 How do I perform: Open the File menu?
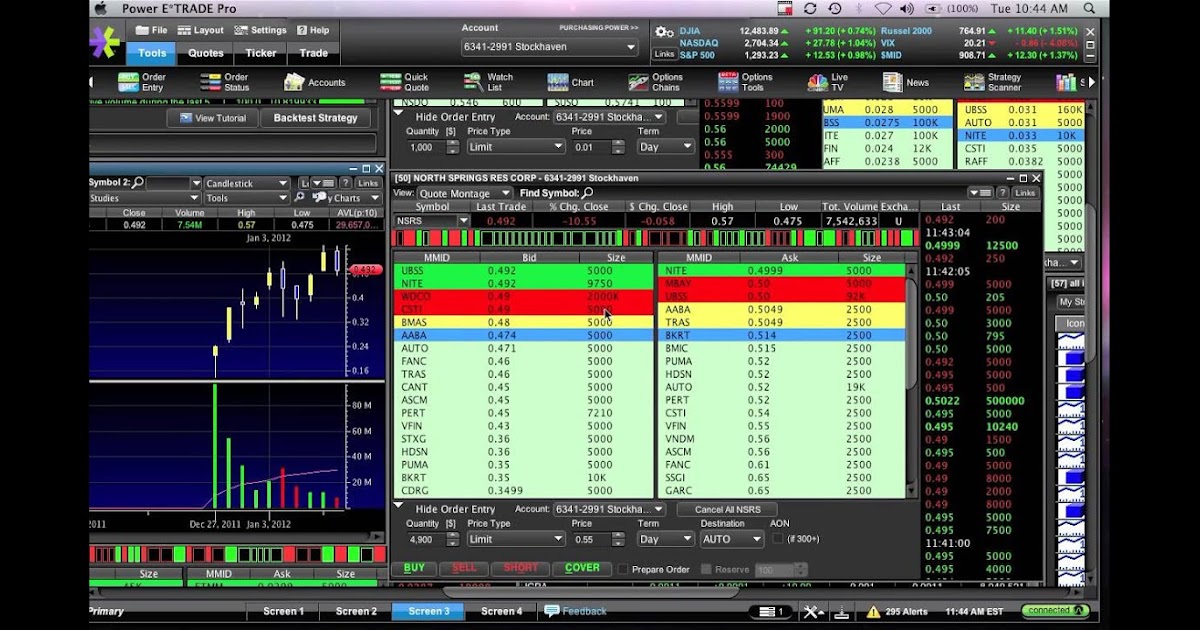click(x=150, y=30)
